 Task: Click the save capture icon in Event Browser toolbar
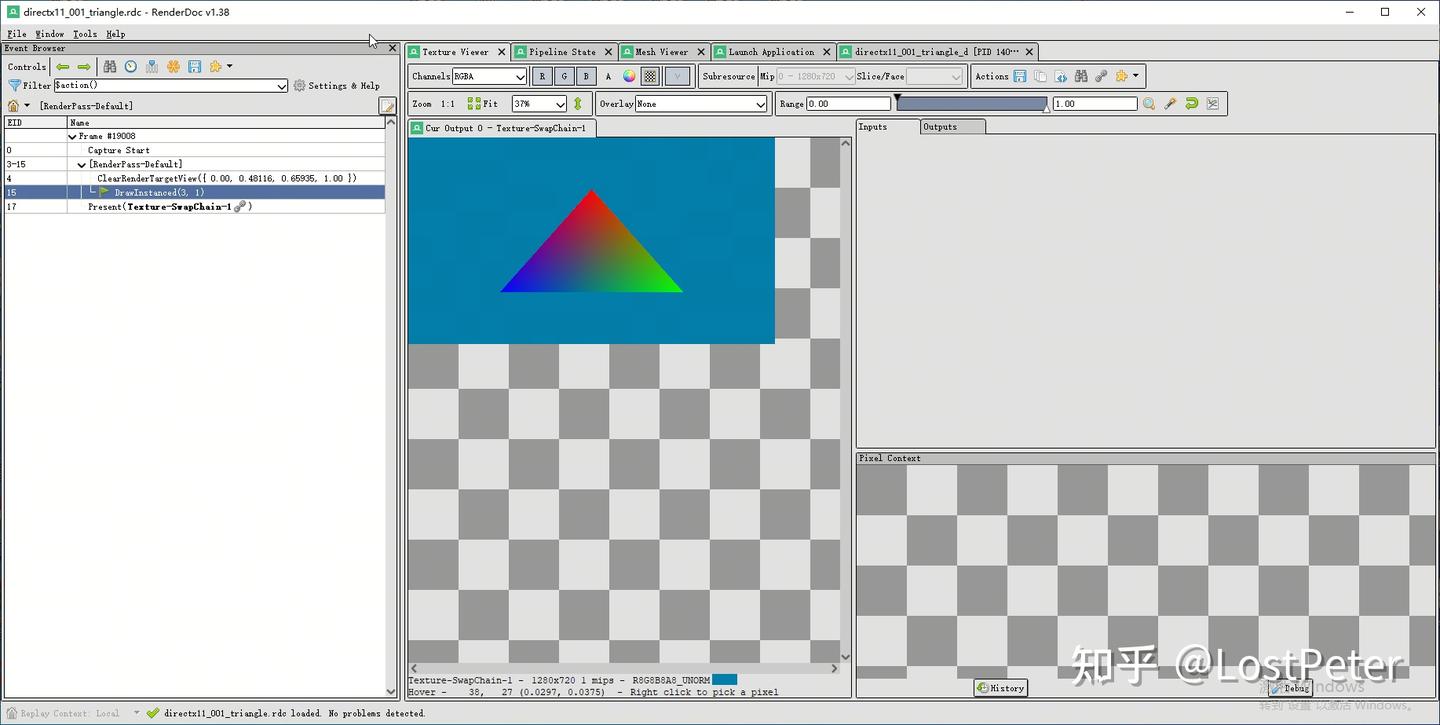[x=195, y=66]
